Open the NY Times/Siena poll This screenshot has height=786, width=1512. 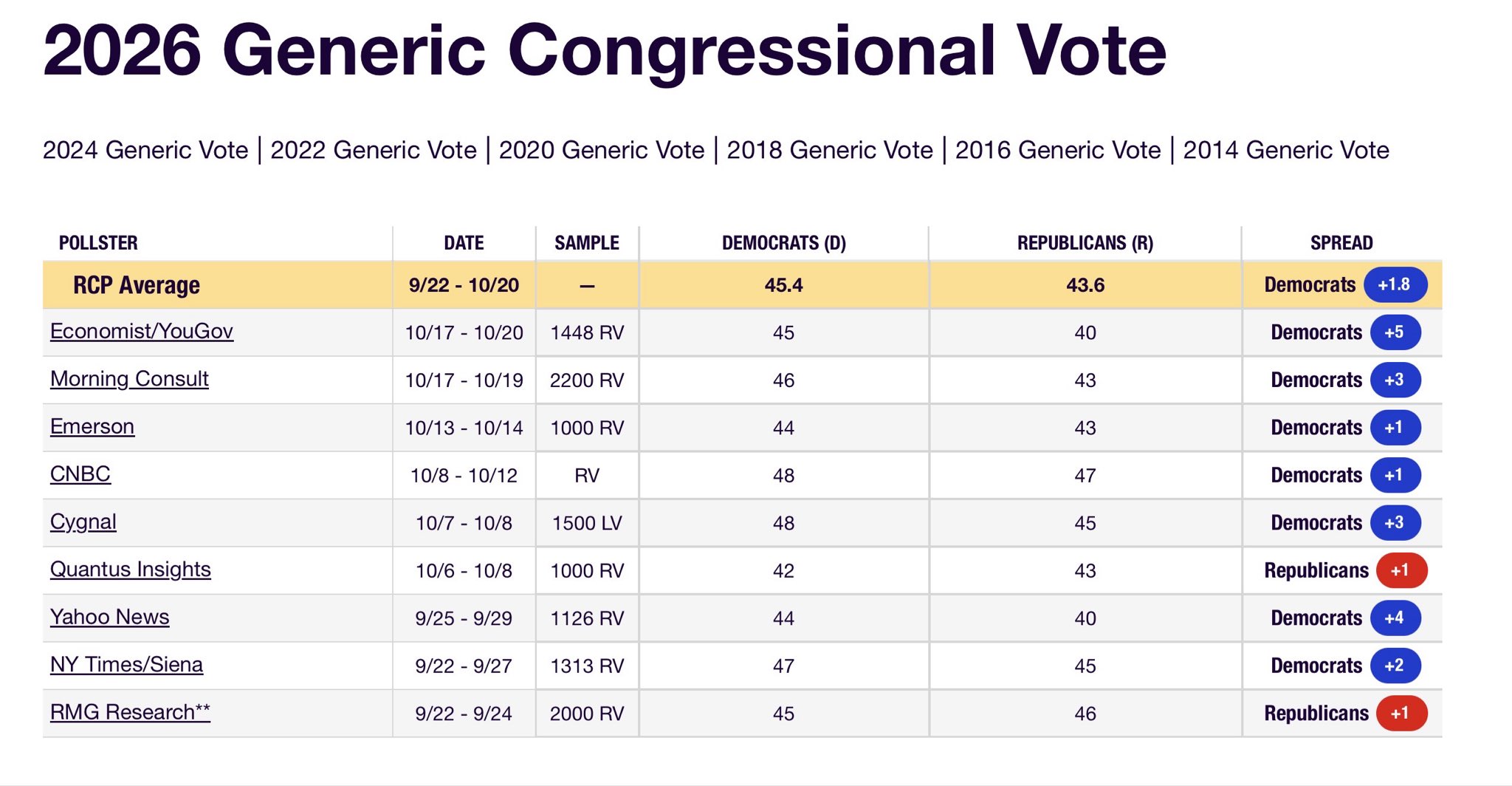point(126,664)
